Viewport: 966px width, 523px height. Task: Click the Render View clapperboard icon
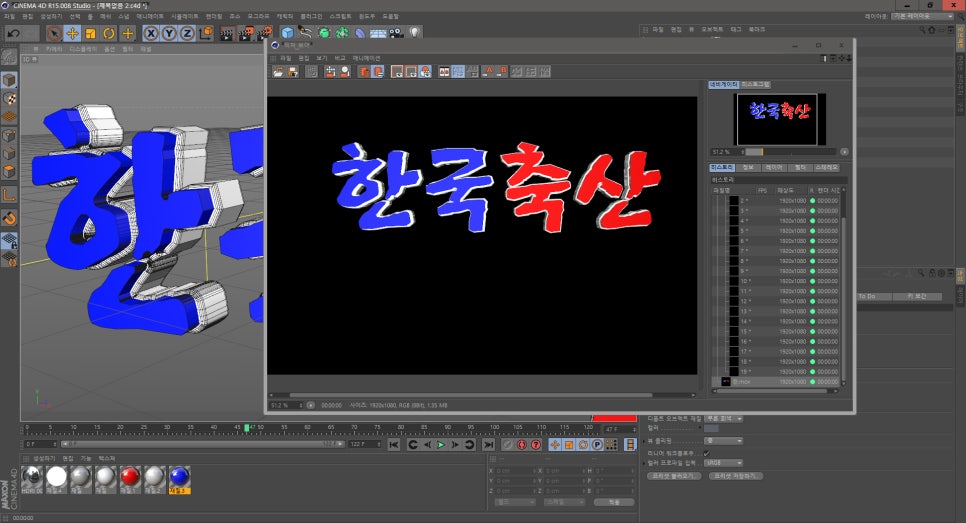pyautogui.click(x=227, y=33)
